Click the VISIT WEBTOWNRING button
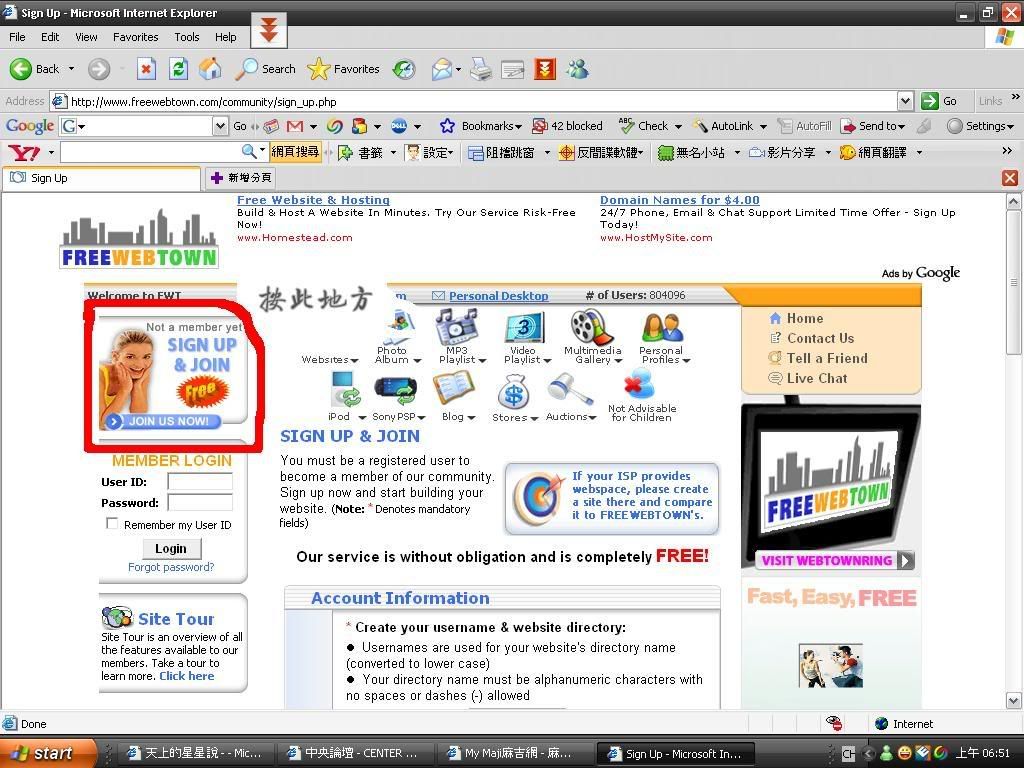The width and height of the screenshot is (1024, 768). point(834,560)
